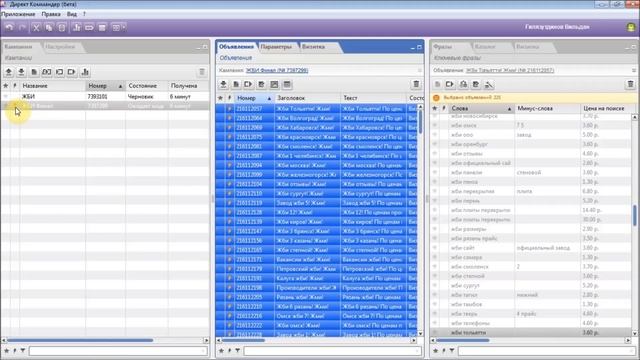The width and height of the screenshot is (640, 360).
Task: Open the 'Вид' menu
Action: pos(72,14)
